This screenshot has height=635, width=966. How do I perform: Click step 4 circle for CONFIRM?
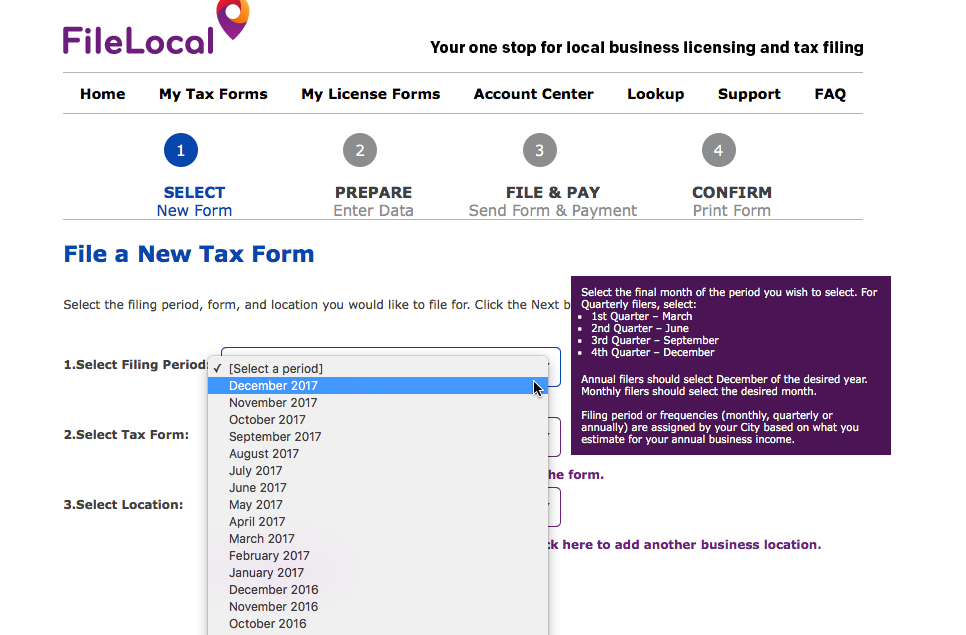coord(718,150)
